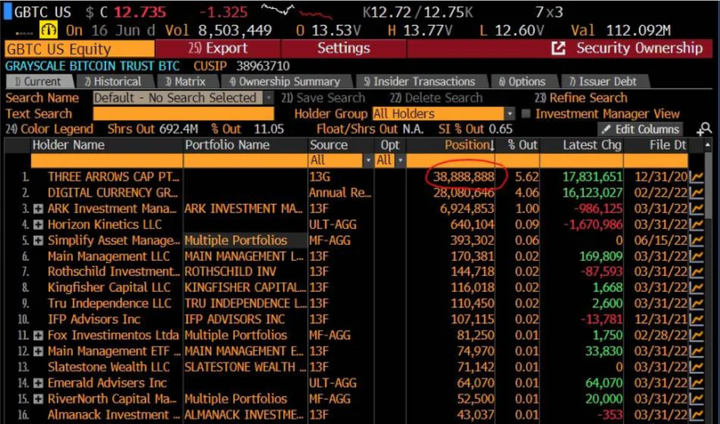Open chart icon for Emerald Advisers row
The height and width of the screenshot is (424, 720).
(697, 383)
